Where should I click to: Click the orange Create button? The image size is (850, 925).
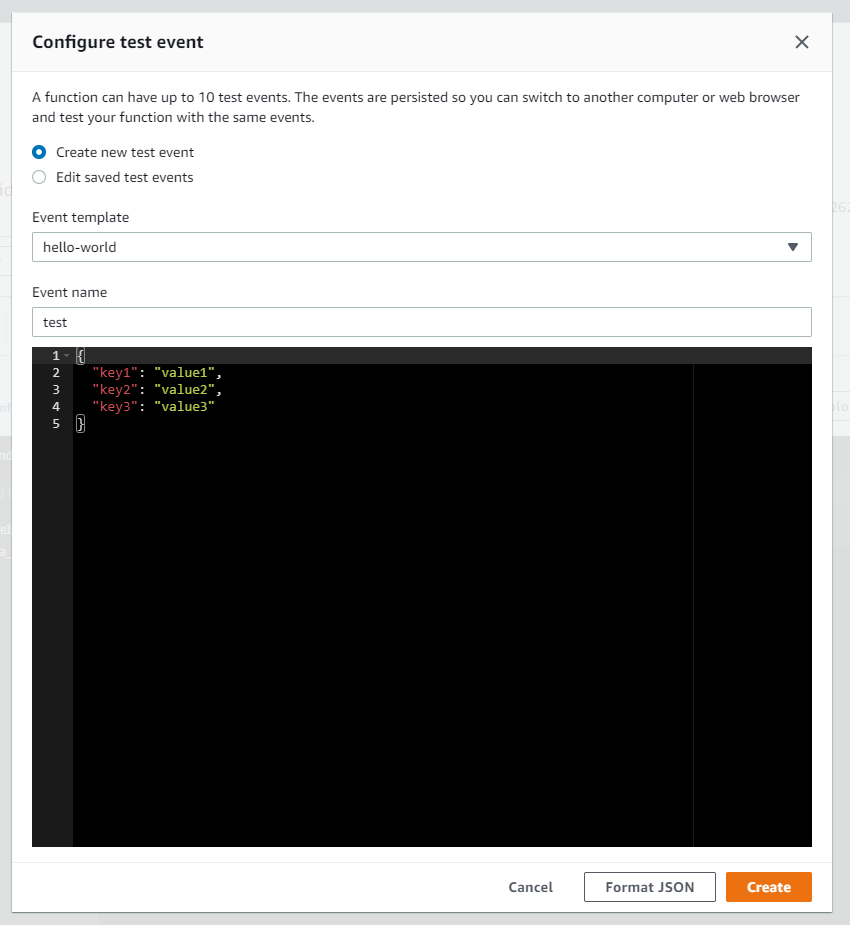(768, 887)
